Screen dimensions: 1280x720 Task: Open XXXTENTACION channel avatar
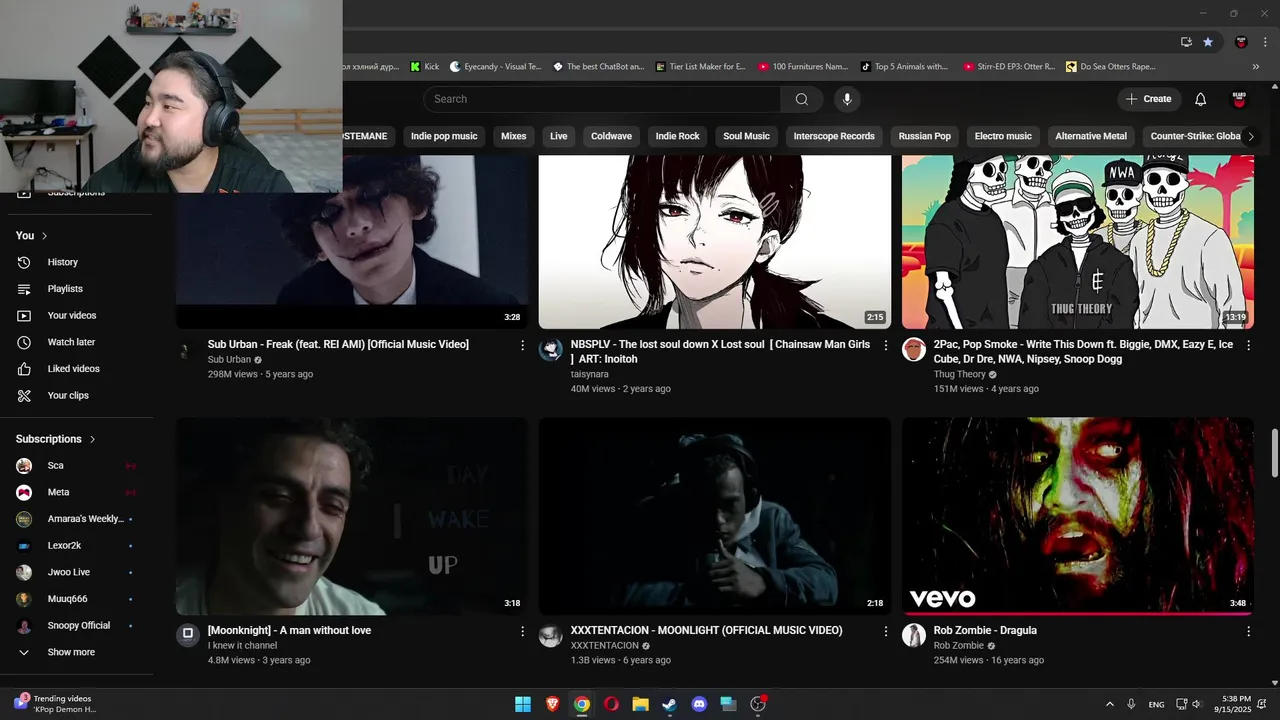[x=550, y=635]
